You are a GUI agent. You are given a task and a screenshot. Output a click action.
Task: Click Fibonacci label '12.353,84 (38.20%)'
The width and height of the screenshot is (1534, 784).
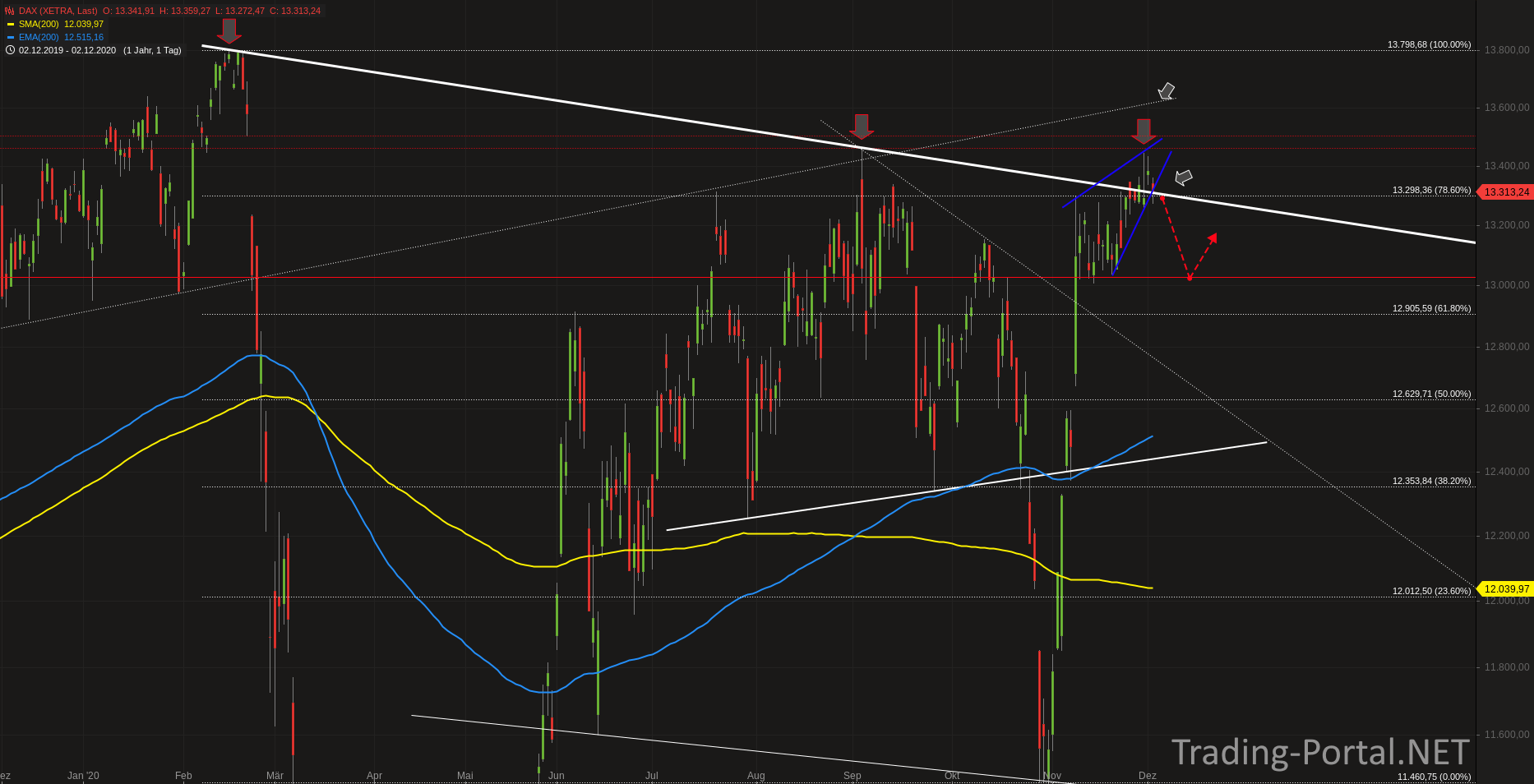(1432, 481)
